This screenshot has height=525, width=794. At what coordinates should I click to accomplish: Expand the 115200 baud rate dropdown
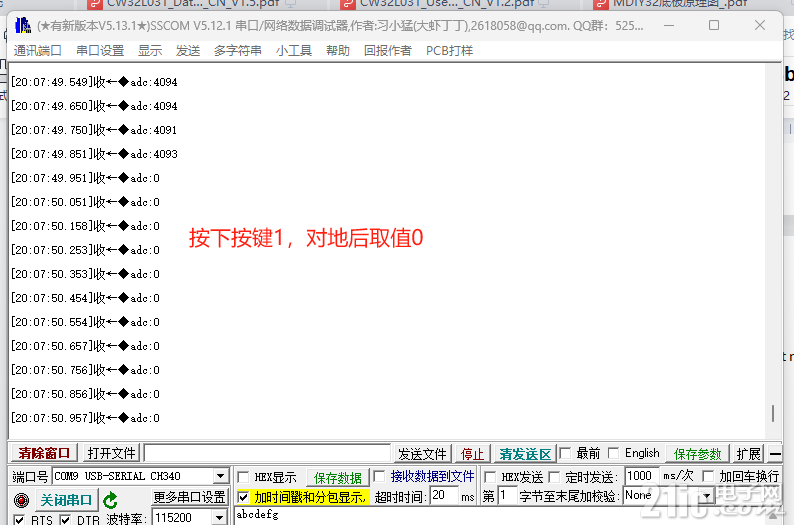coord(219,517)
